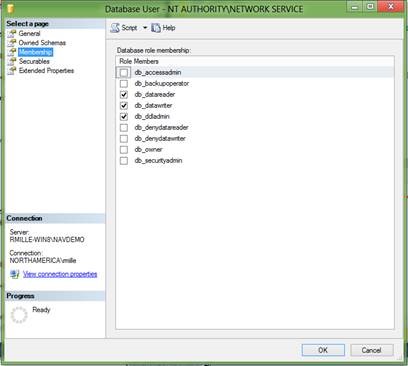Uncheck the db_datareader role
This screenshot has width=408, height=366.
coord(124,94)
